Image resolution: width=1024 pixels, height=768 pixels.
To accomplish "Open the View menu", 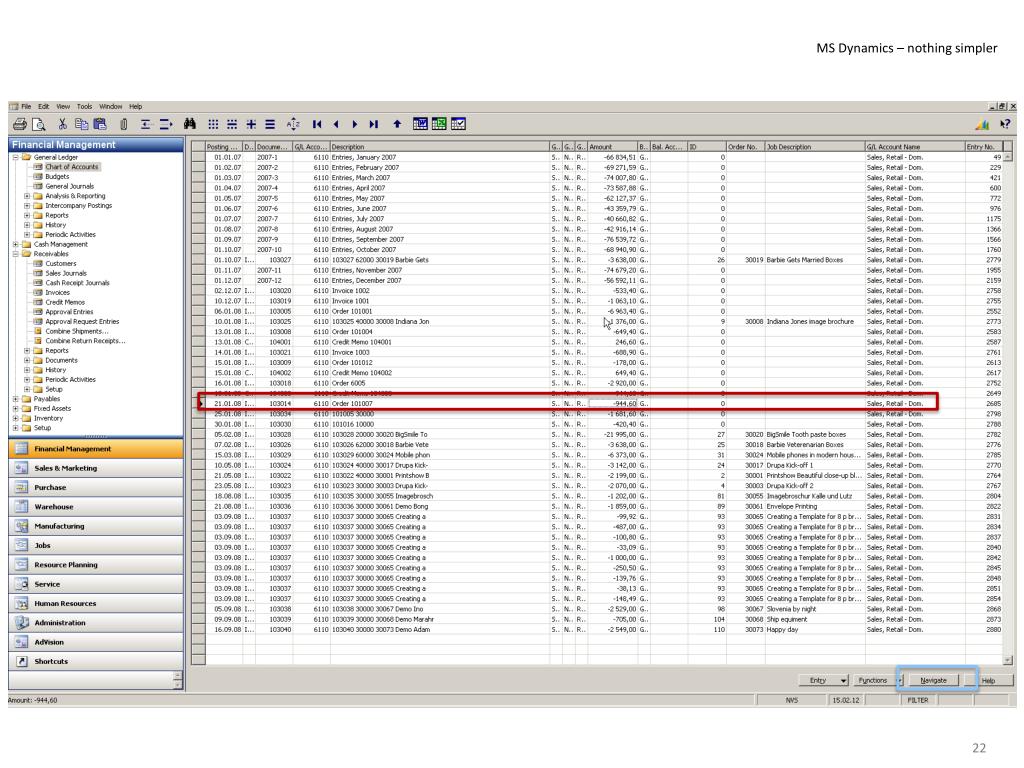I will (63, 106).
